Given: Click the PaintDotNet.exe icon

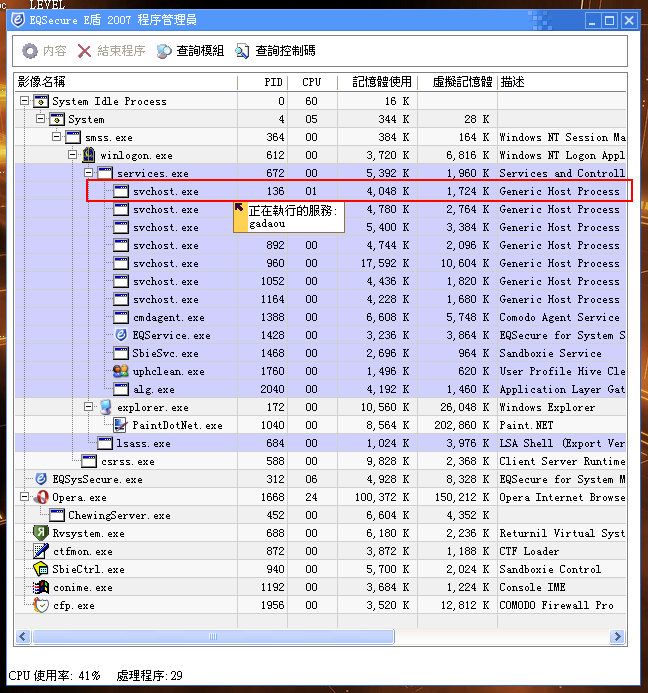Looking at the screenshot, I should [120, 425].
